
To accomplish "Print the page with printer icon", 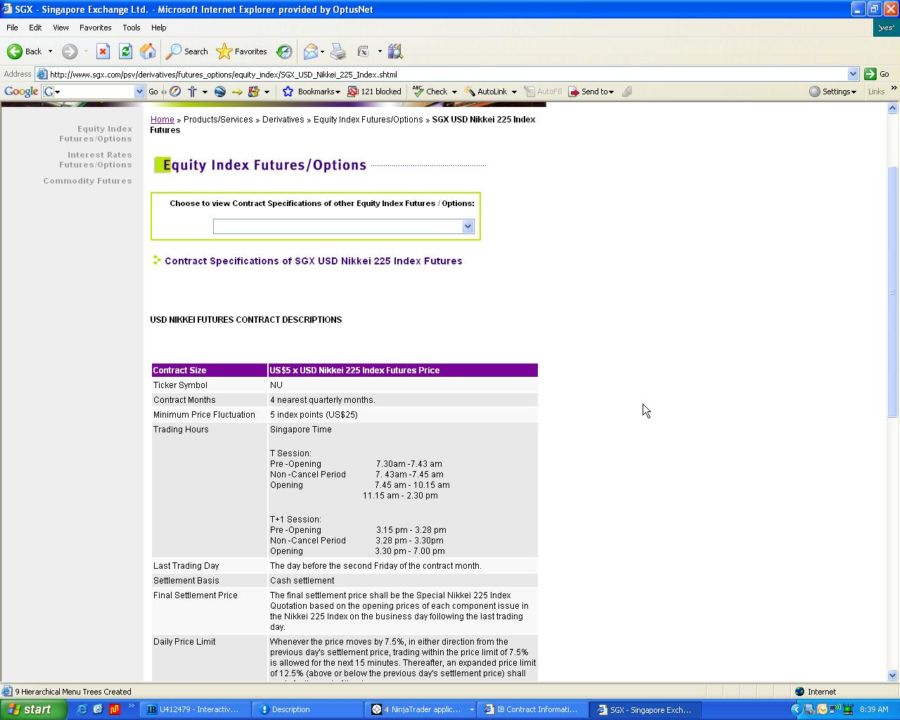I will pyautogui.click(x=338, y=52).
